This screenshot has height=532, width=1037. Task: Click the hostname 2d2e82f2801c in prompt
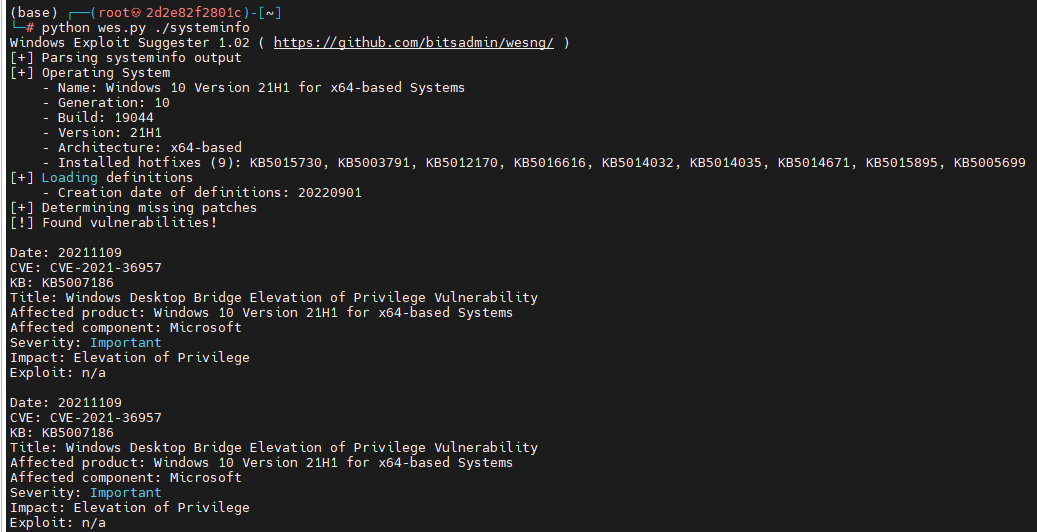point(193,13)
